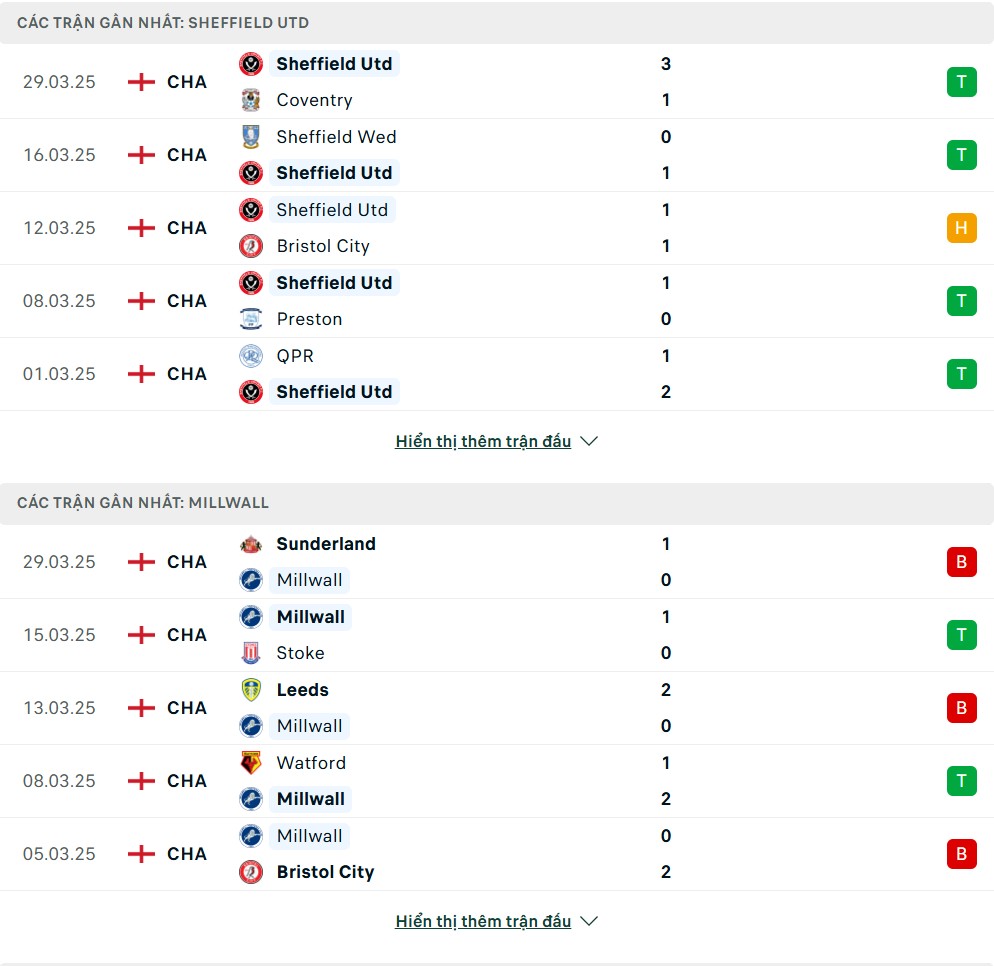Click the England flag on 12.03.25 row
Image resolution: width=994 pixels, height=966 pixels.
[x=141, y=228]
